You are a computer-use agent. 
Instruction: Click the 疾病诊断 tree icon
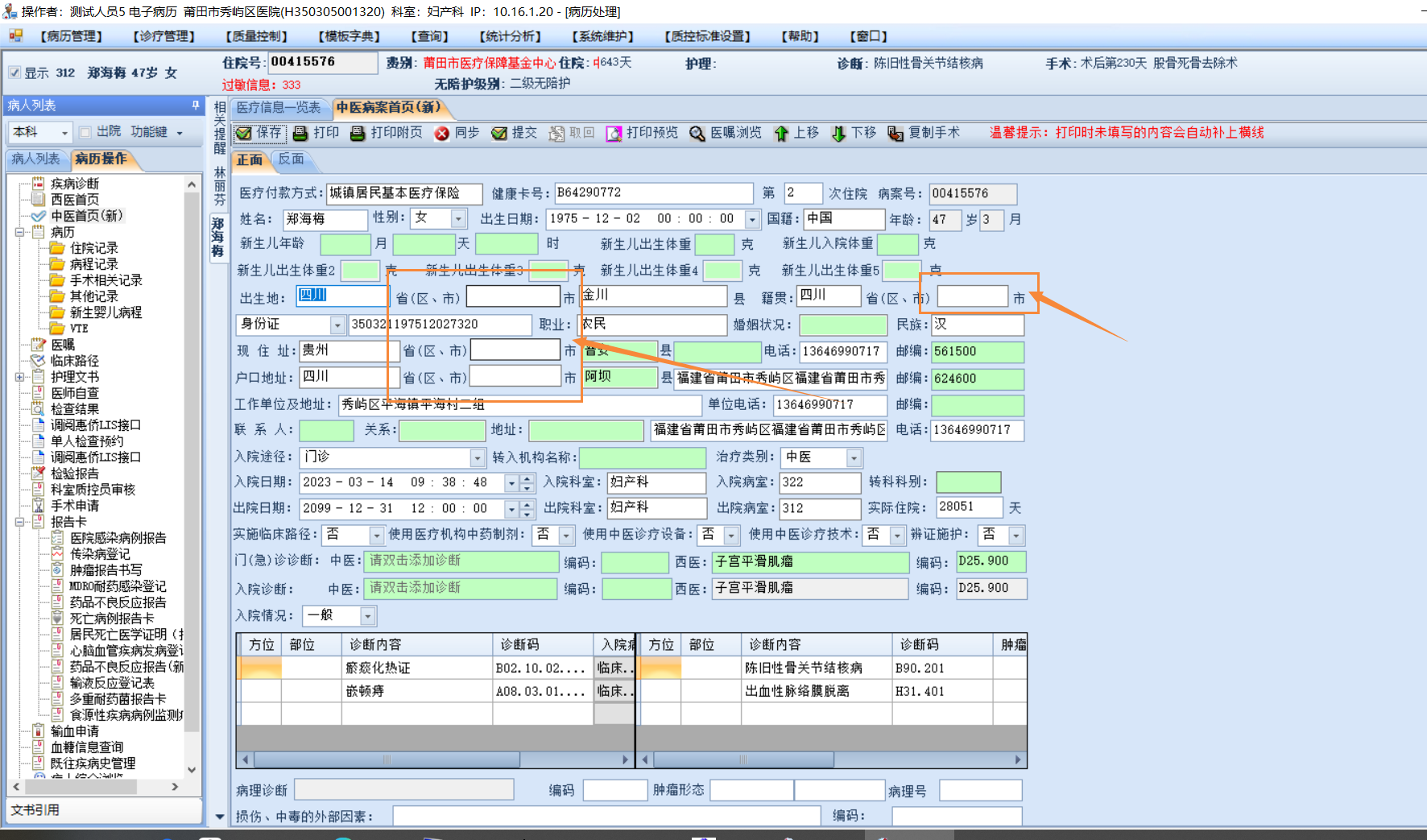point(38,184)
